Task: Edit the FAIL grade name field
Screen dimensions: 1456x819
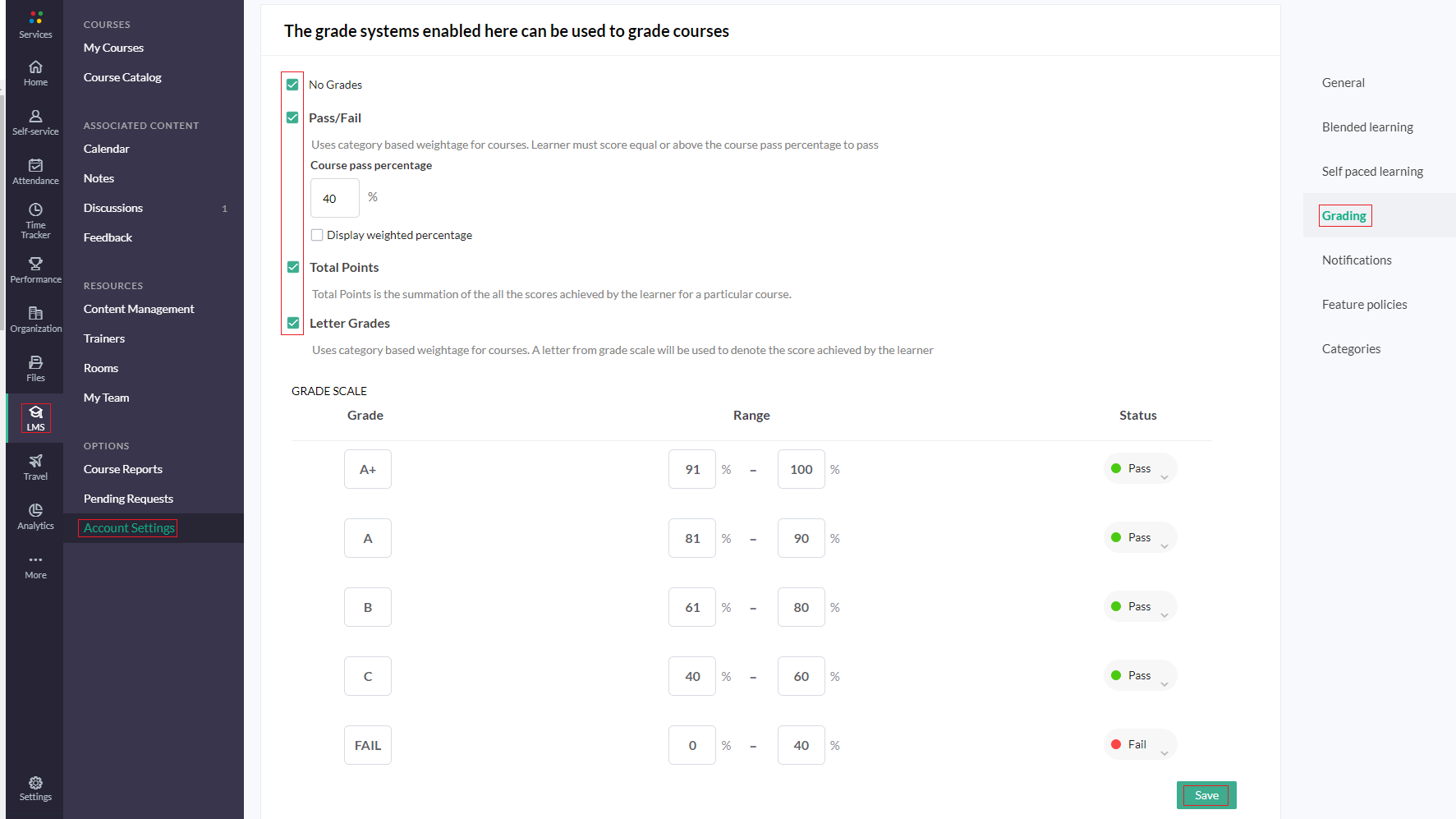Action: tap(368, 745)
